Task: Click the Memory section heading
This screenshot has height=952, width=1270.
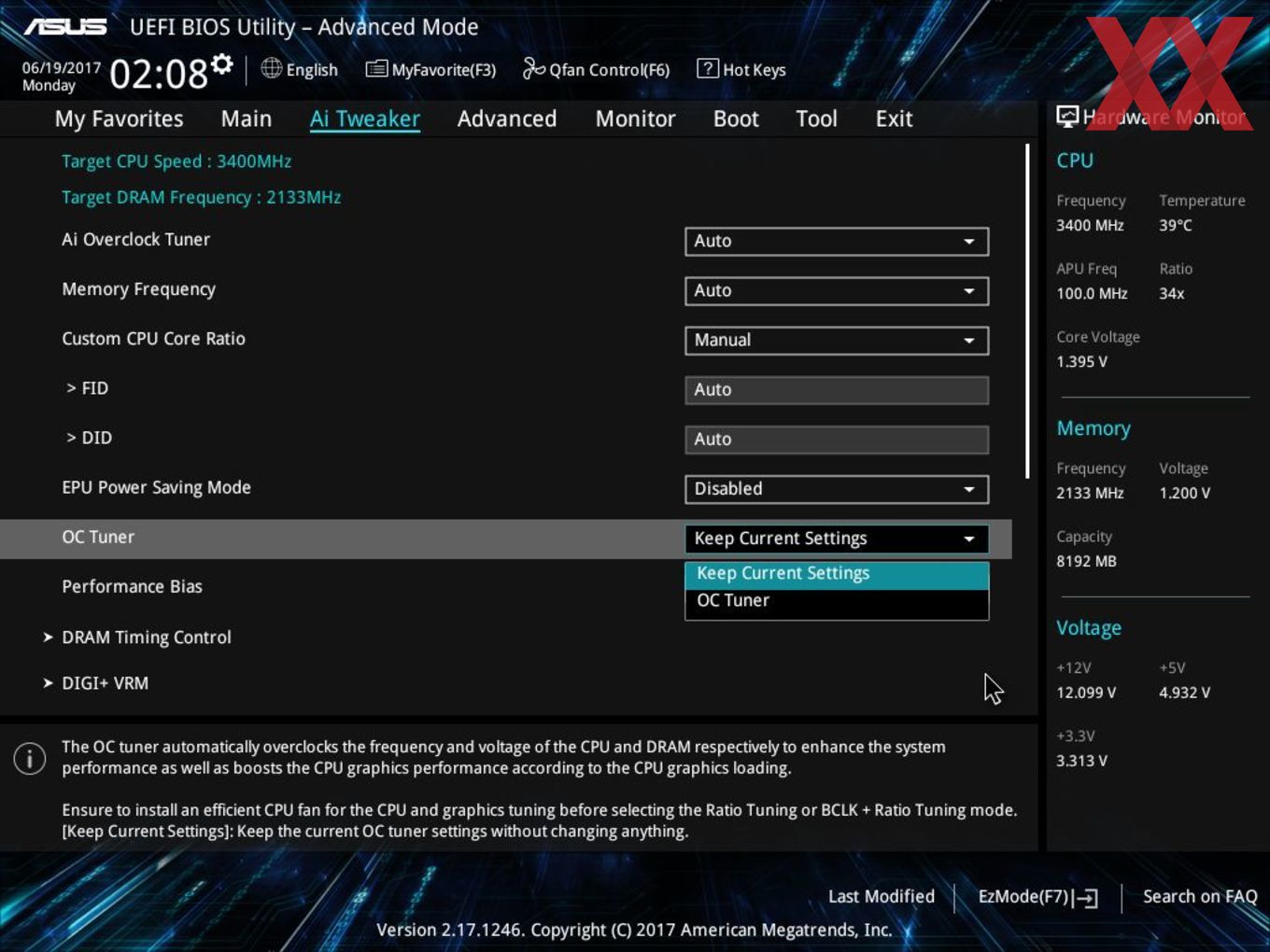Action: pos(1094,428)
